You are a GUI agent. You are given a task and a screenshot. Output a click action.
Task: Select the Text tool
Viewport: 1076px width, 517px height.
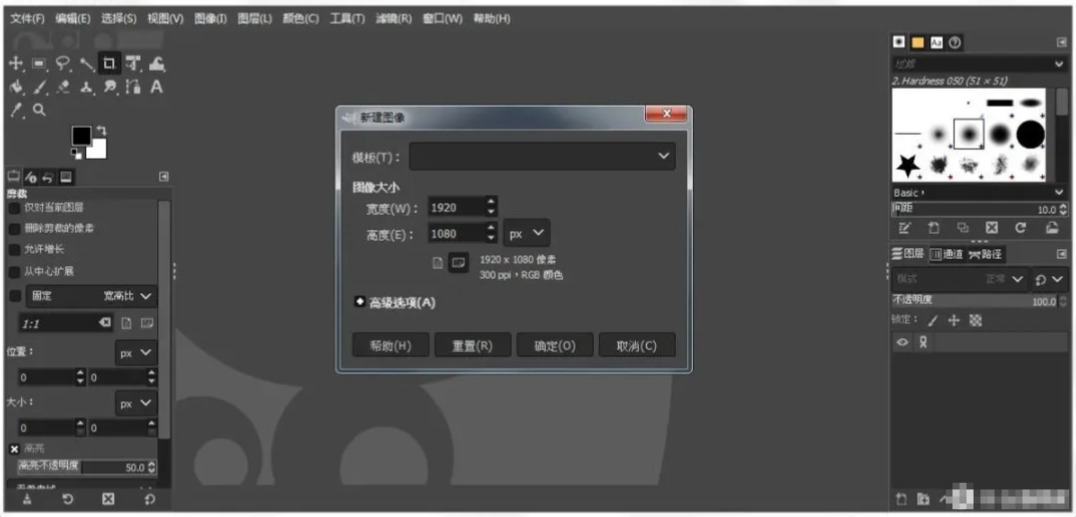156,87
